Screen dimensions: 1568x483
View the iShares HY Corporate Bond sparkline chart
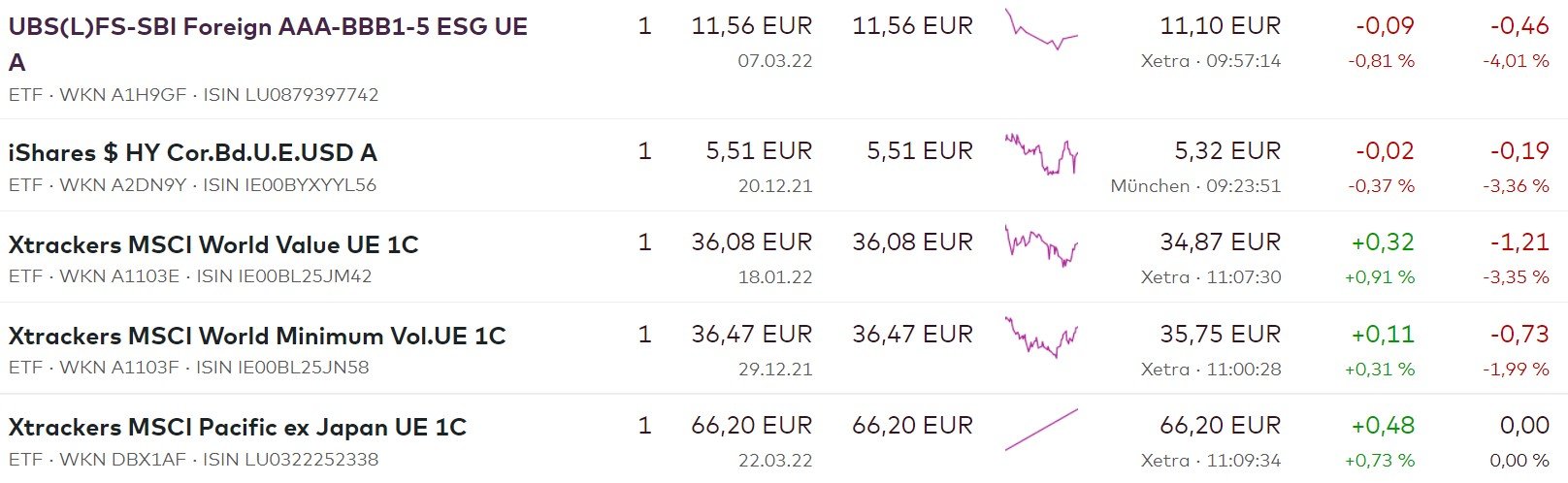(x=1041, y=154)
